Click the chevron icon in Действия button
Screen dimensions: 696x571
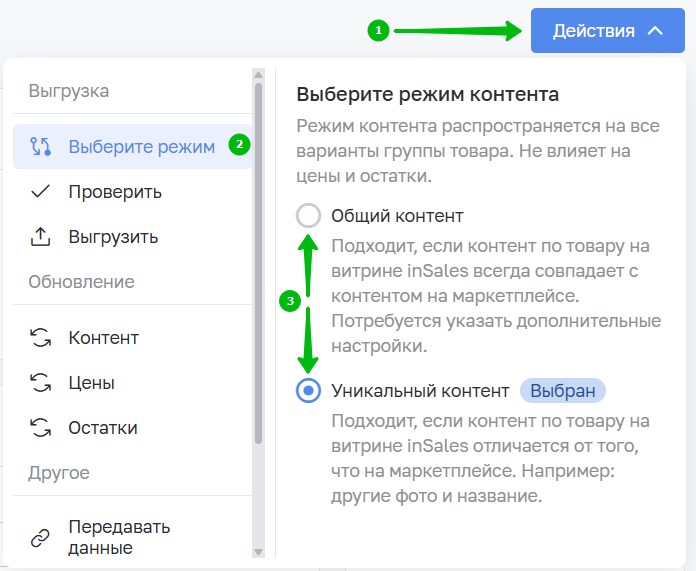pyautogui.click(x=655, y=31)
